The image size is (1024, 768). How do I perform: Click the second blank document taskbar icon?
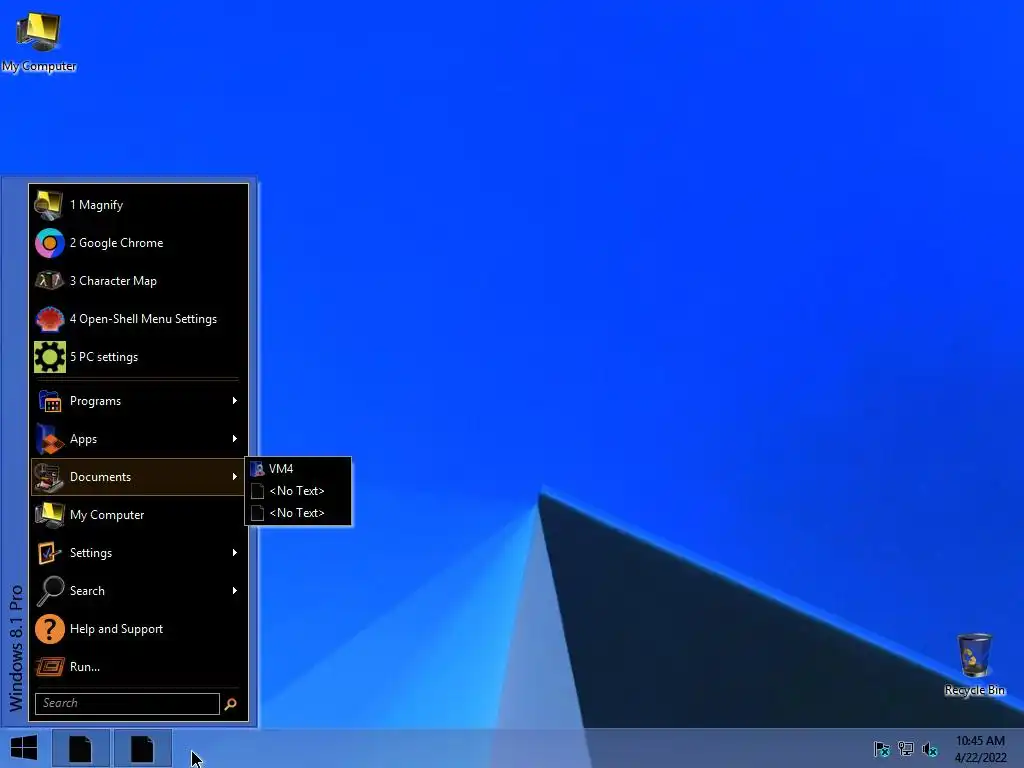click(142, 748)
